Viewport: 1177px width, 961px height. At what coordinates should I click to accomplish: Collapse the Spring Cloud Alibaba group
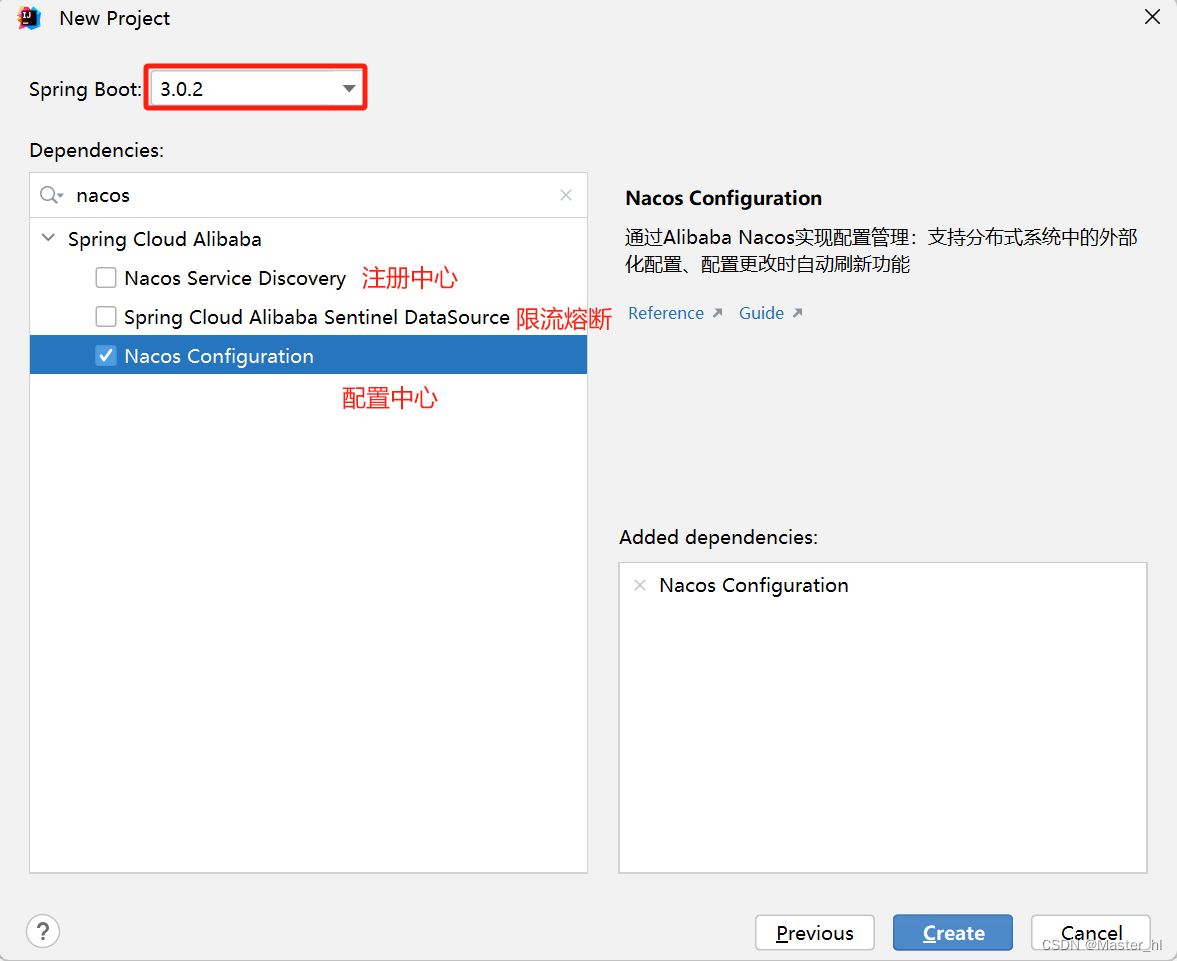point(48,238)
